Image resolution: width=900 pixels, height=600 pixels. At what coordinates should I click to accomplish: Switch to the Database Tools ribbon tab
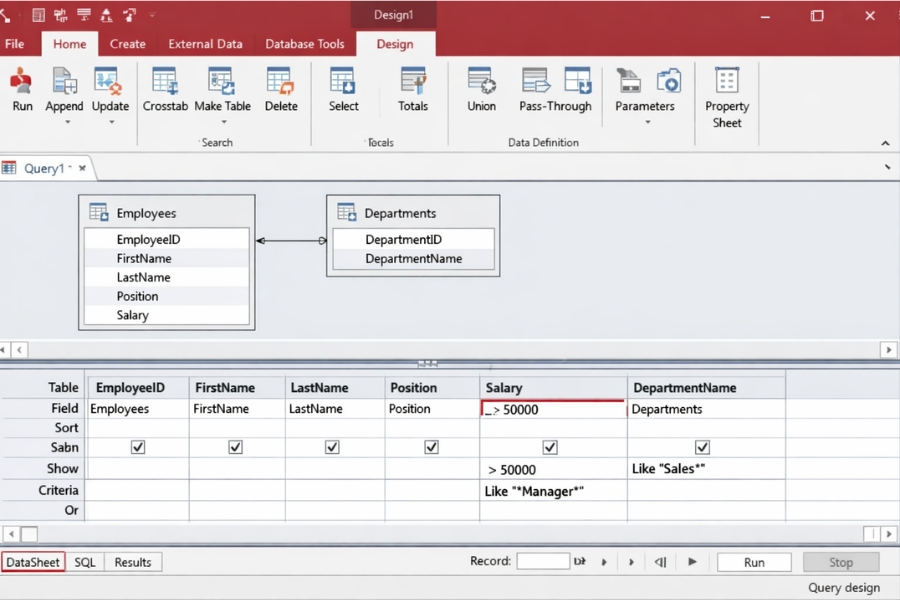point(305,44)
